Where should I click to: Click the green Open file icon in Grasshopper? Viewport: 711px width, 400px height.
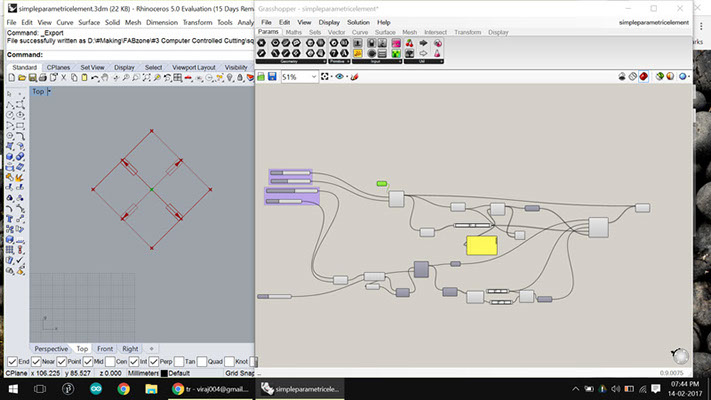click(261, 77)
